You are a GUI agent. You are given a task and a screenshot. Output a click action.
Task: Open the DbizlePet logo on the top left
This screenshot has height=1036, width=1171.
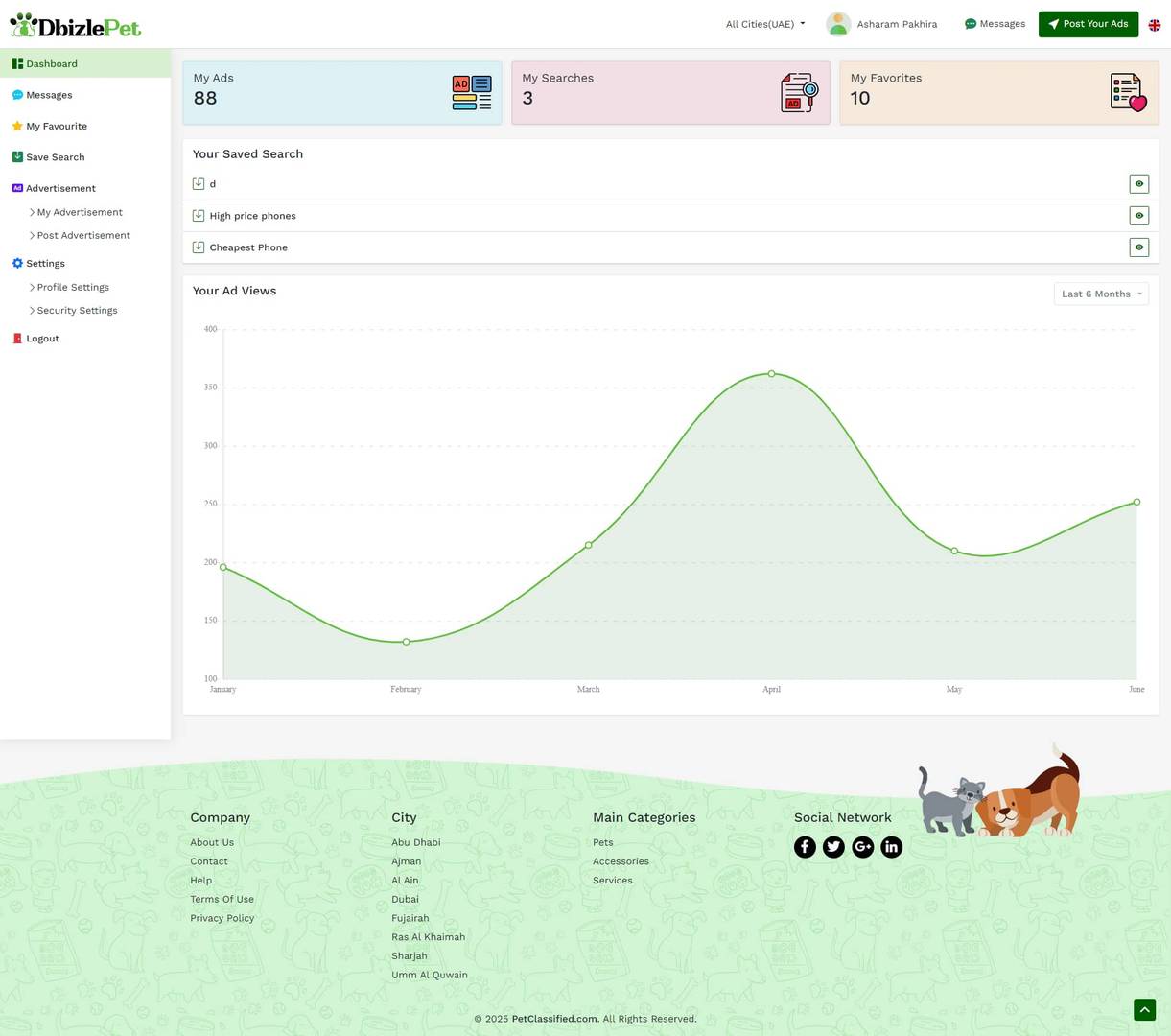(x=74, y=24)
